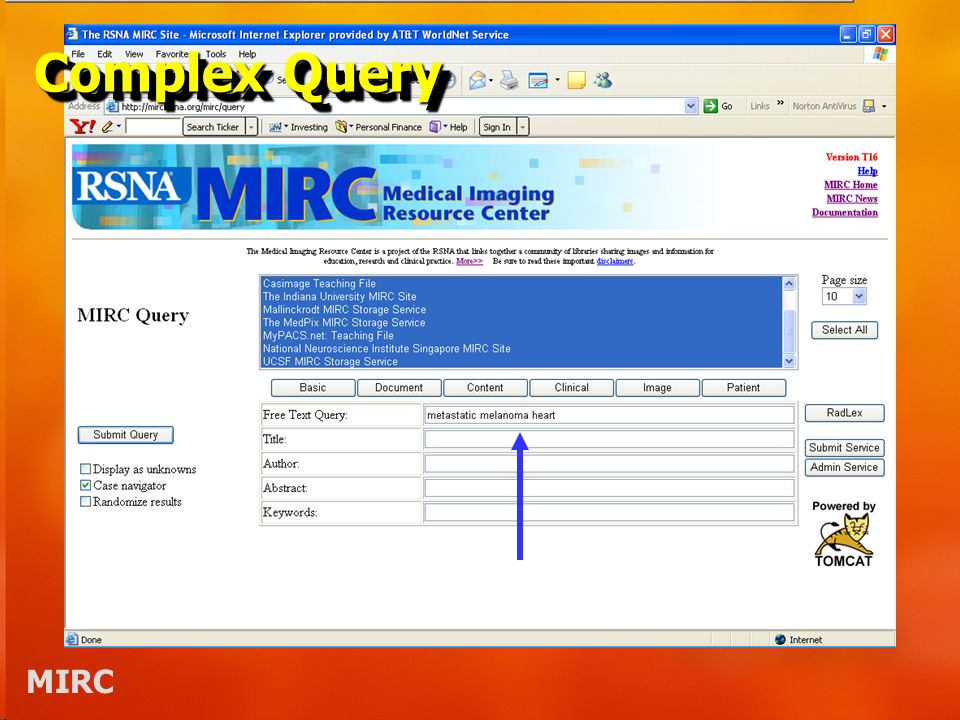
Task: Switch to the Clinical query tab
Action: [571, 388]
